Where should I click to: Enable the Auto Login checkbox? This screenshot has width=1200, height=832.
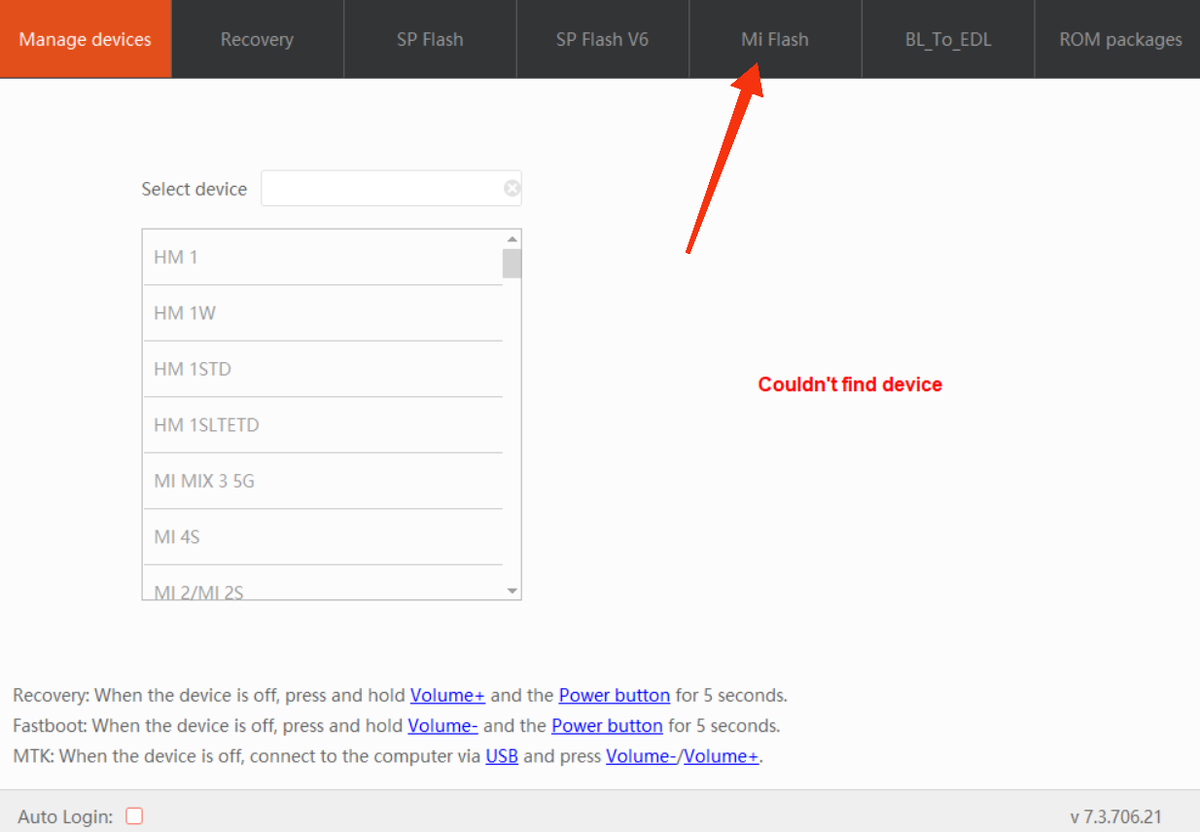pyautogui.click(x=134, y=816)
